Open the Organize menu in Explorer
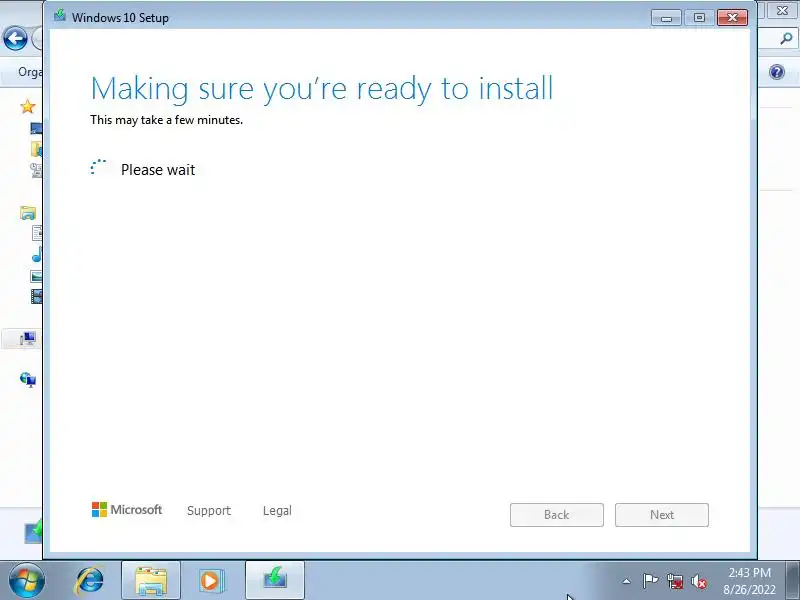Viewport: 800px width, 600px height. pos(30,72)
